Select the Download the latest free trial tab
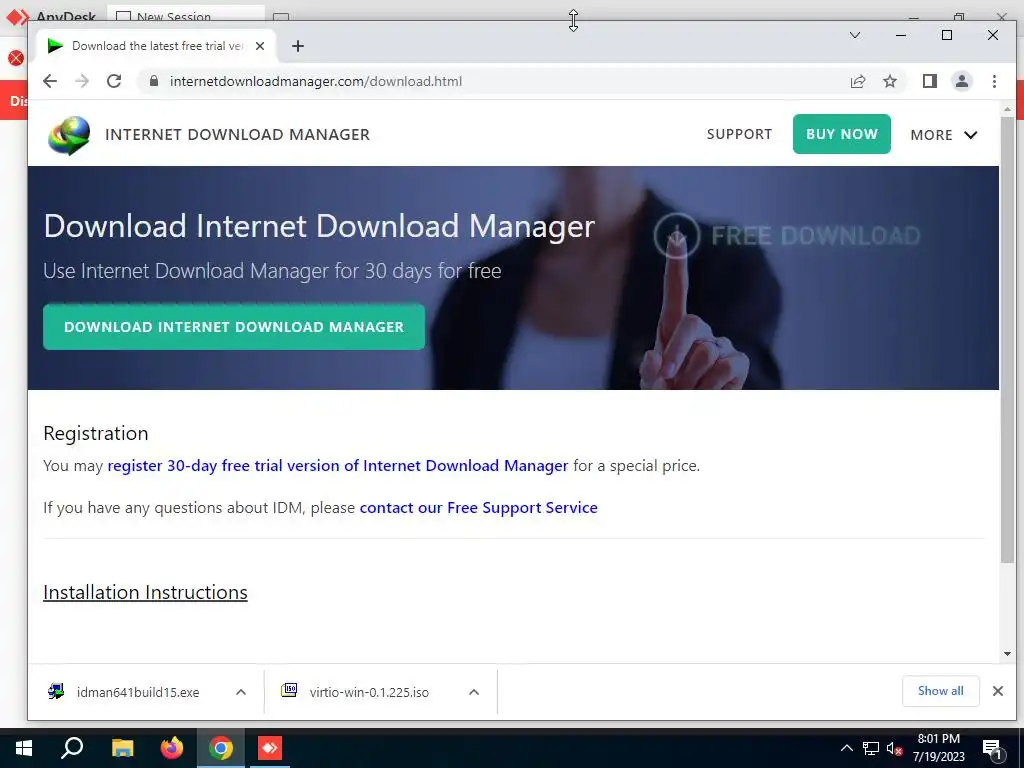The image size is (1024, 768). coord(157,46)
